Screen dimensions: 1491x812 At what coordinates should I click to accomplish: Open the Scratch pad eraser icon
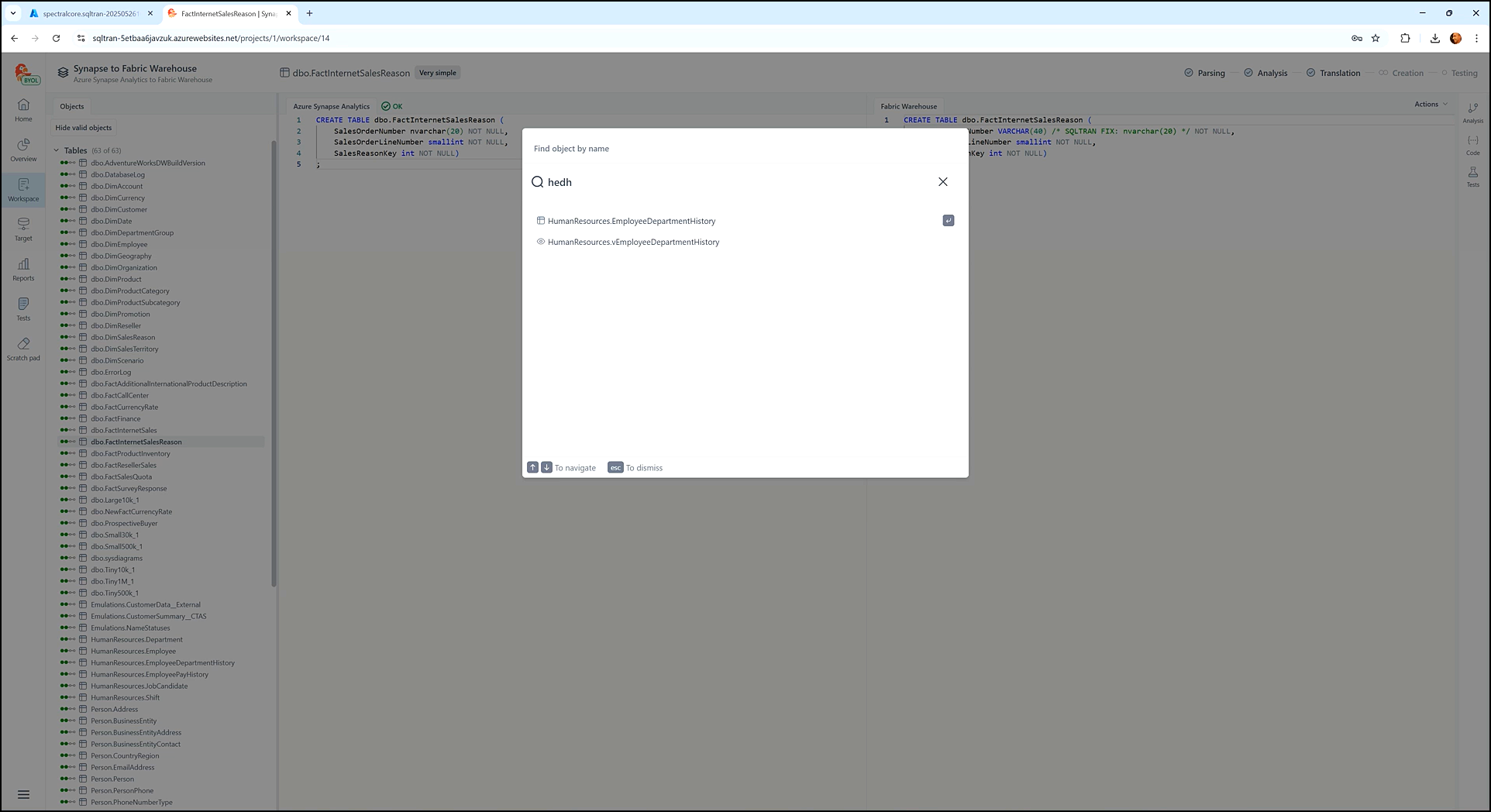pos(23,349)
